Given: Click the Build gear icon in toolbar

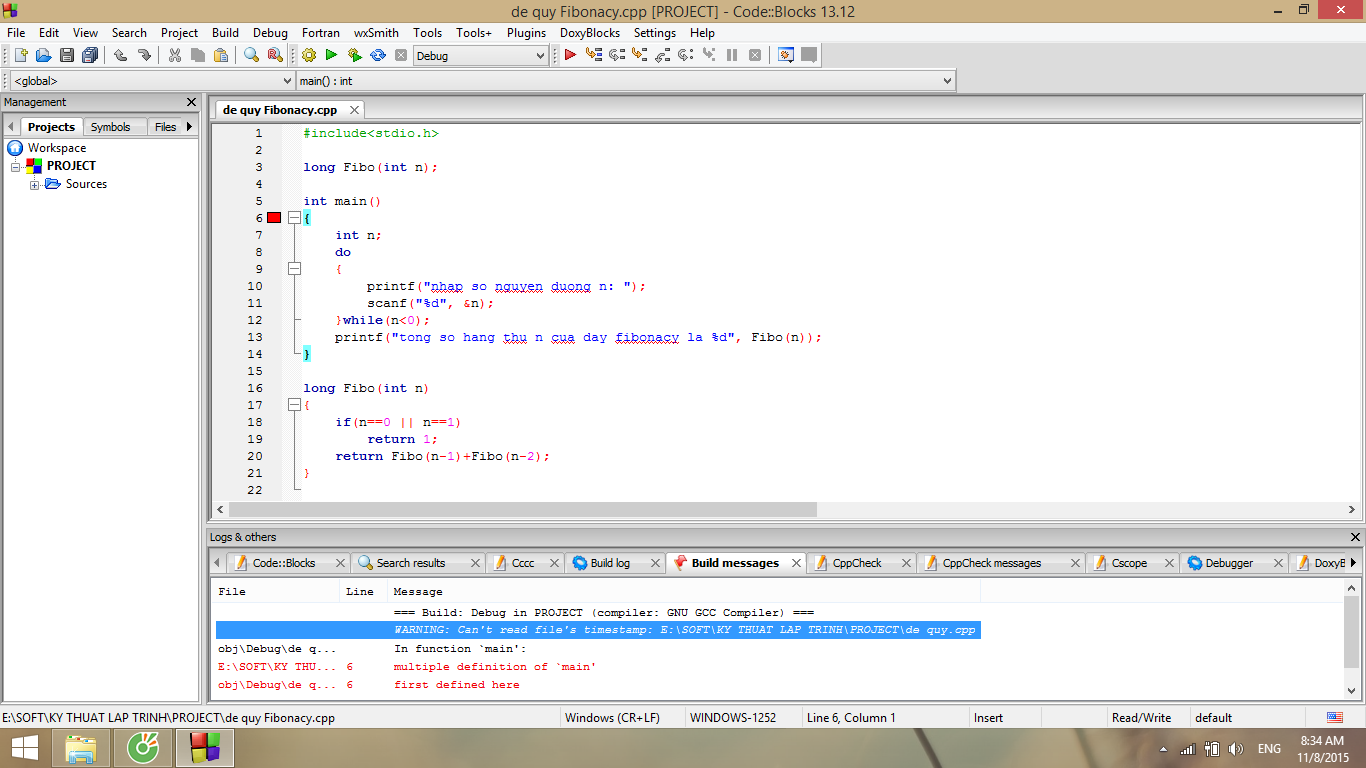Looking at the screenshot, I should (x=309, y=56).
